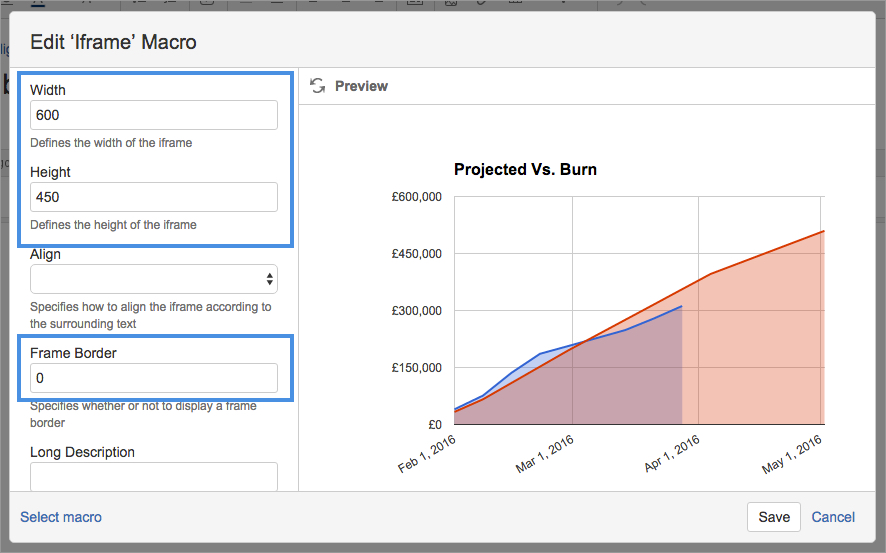Open the Align dropdown
This screenshot has width=886, height=553.
click(154, 279)
